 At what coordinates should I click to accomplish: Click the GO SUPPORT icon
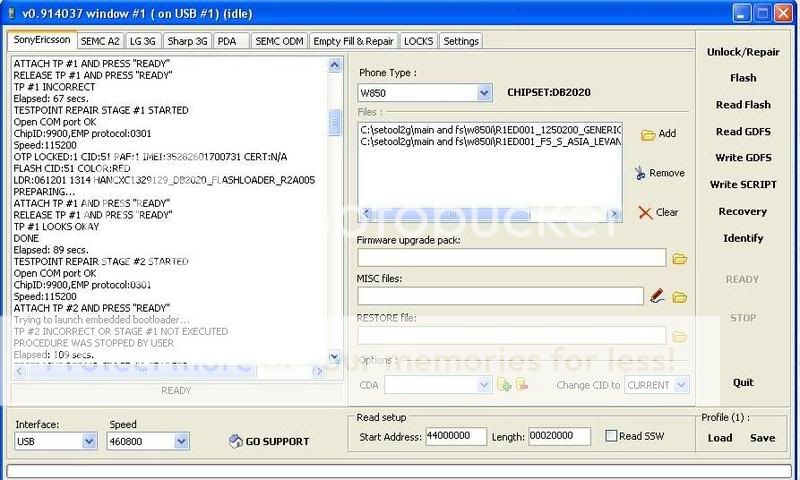236,441
